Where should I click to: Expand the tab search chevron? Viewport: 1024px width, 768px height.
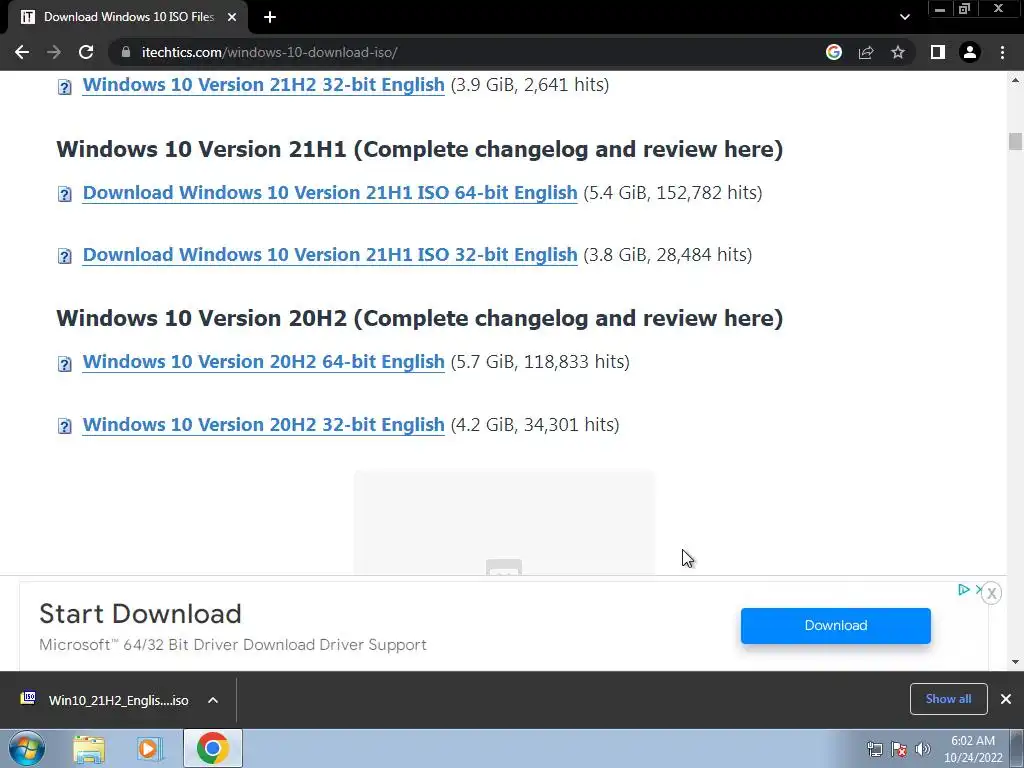[x=904, y=17]
